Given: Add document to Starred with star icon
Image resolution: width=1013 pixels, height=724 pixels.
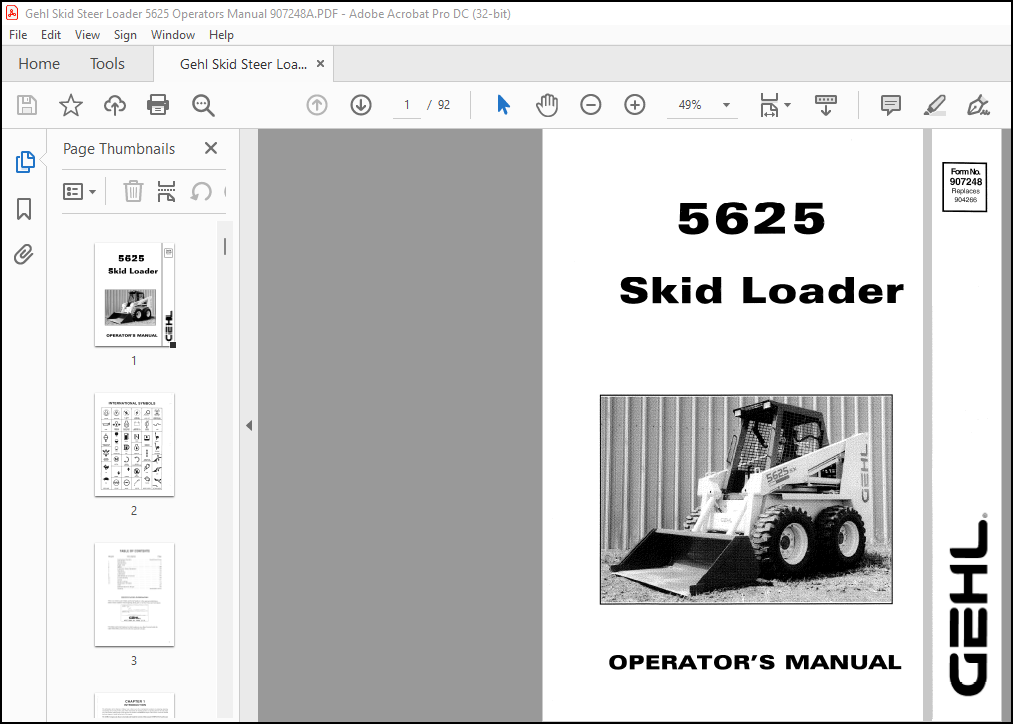Looking at the screenshot, I should [70, 105].
